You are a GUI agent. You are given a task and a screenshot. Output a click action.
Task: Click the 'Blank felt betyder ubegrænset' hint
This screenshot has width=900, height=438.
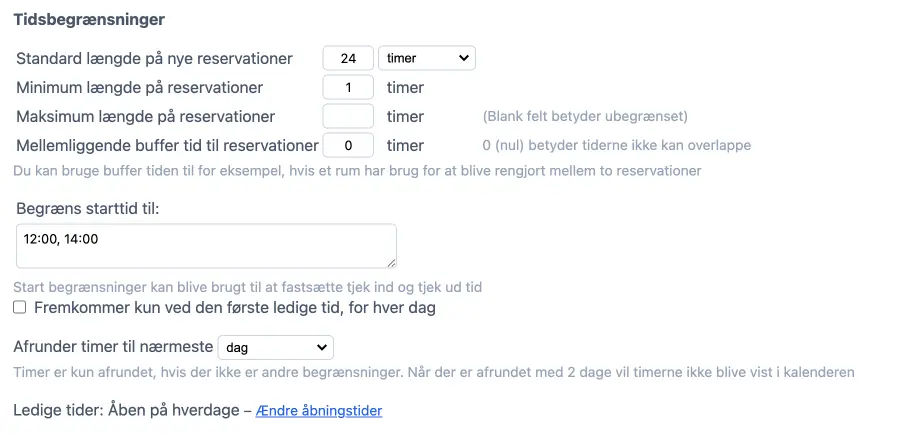pos(585,116)
